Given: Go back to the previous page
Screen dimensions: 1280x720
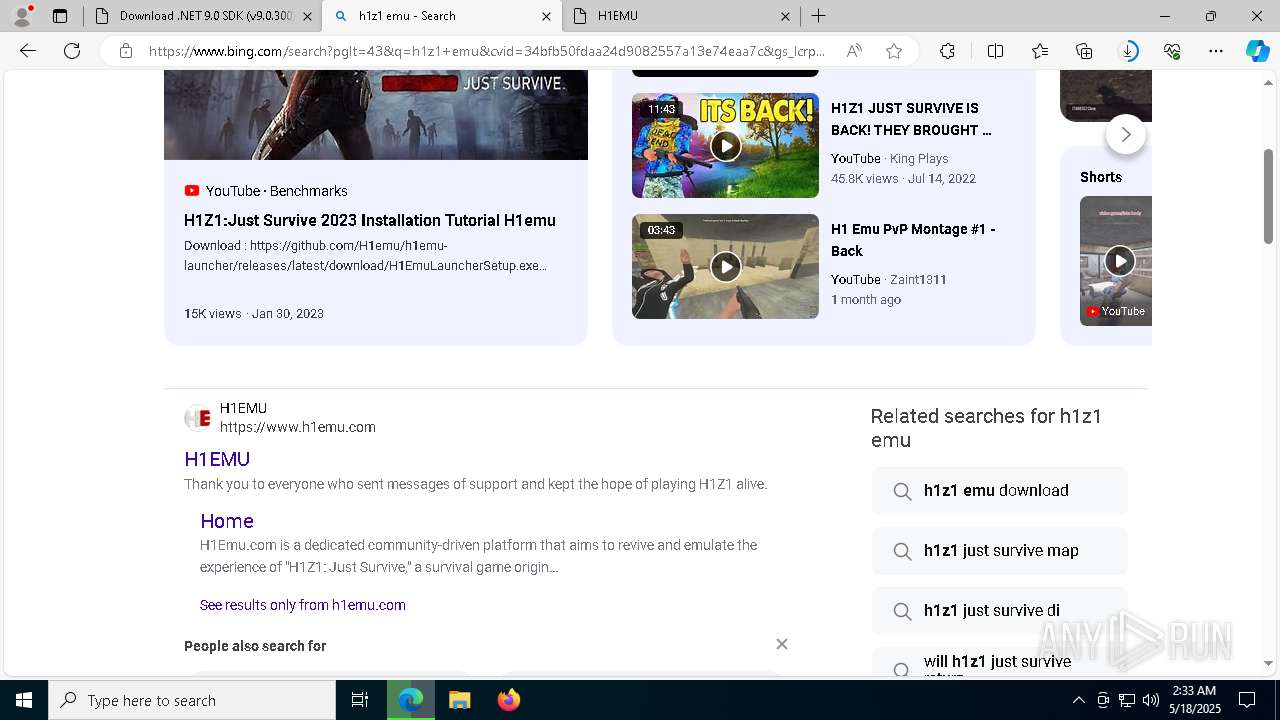Looking at the screenshot, I should (28, 51).
